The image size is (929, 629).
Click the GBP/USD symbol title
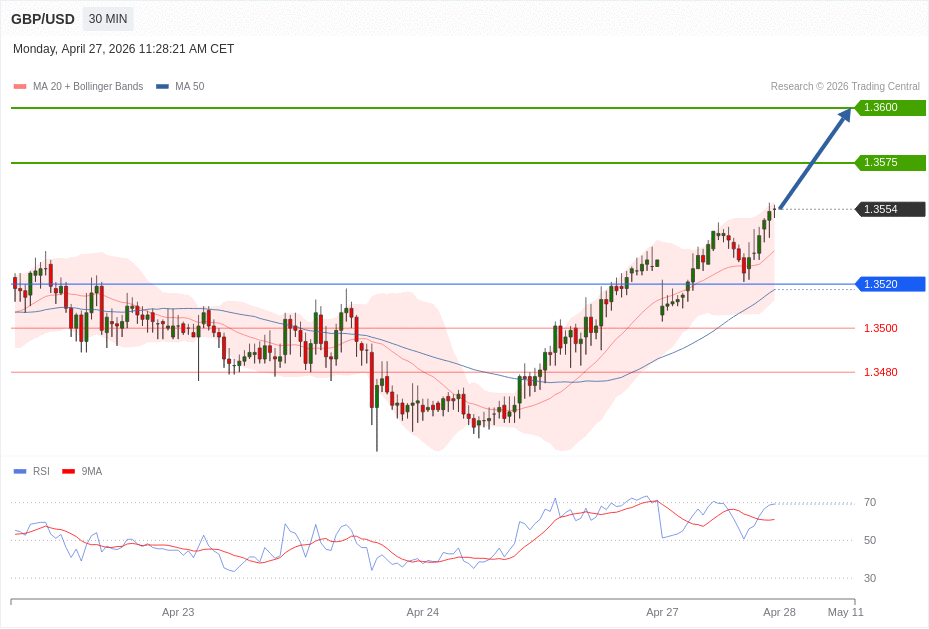[43, 19]
